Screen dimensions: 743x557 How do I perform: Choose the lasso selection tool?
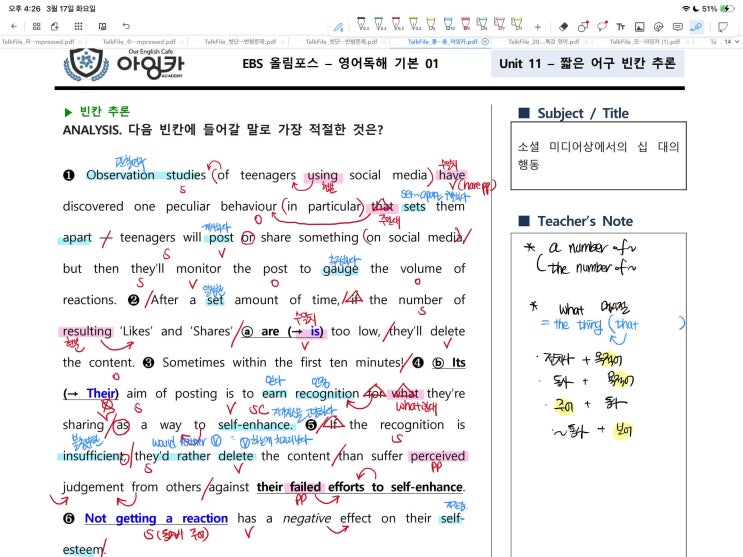click(602, 26)
